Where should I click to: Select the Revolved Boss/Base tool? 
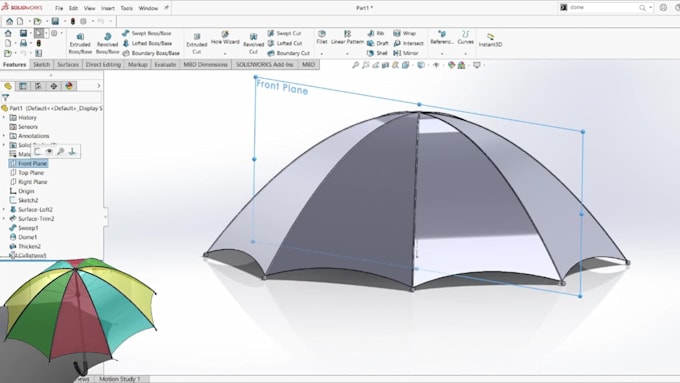pyautogui.click(x=108, y=43)
